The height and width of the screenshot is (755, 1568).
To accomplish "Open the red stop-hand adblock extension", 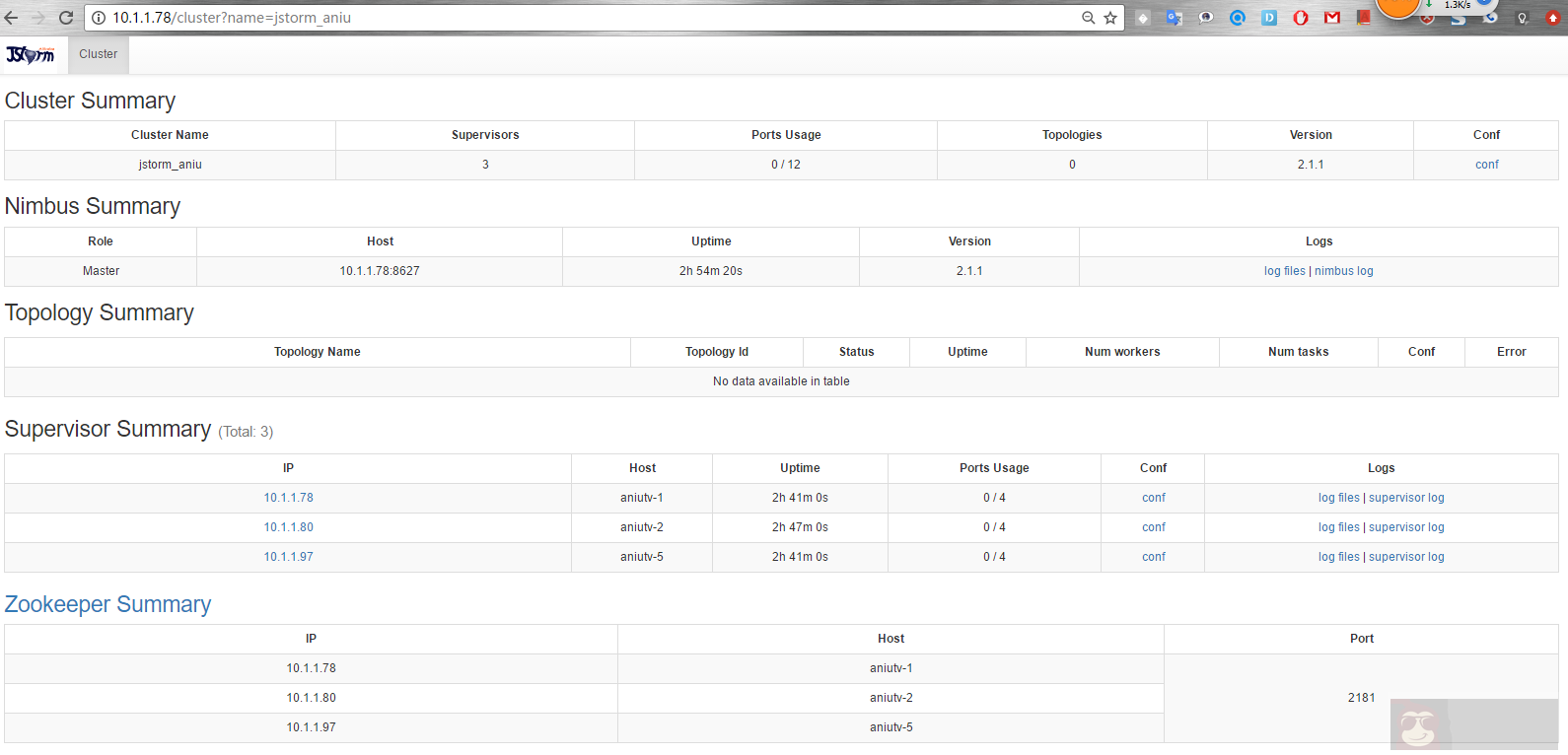I will 1301,18.
